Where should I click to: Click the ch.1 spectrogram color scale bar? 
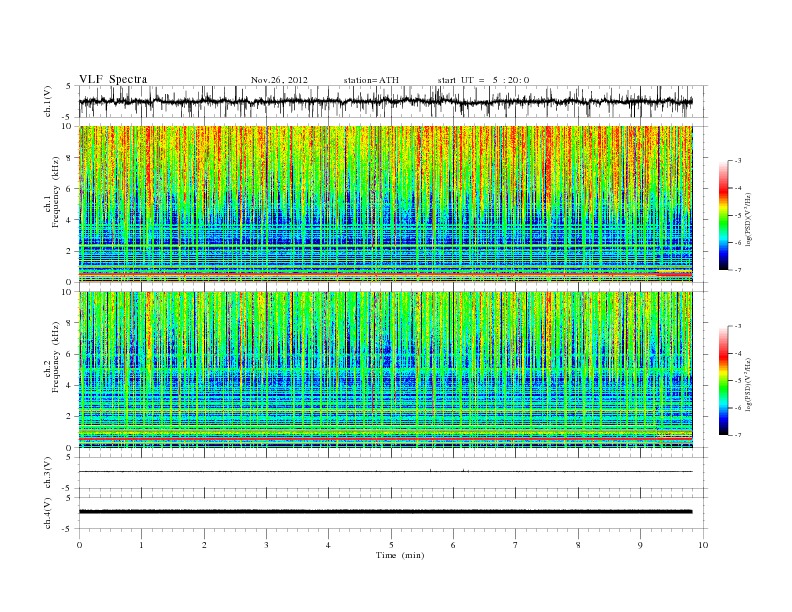click(723, 216)
